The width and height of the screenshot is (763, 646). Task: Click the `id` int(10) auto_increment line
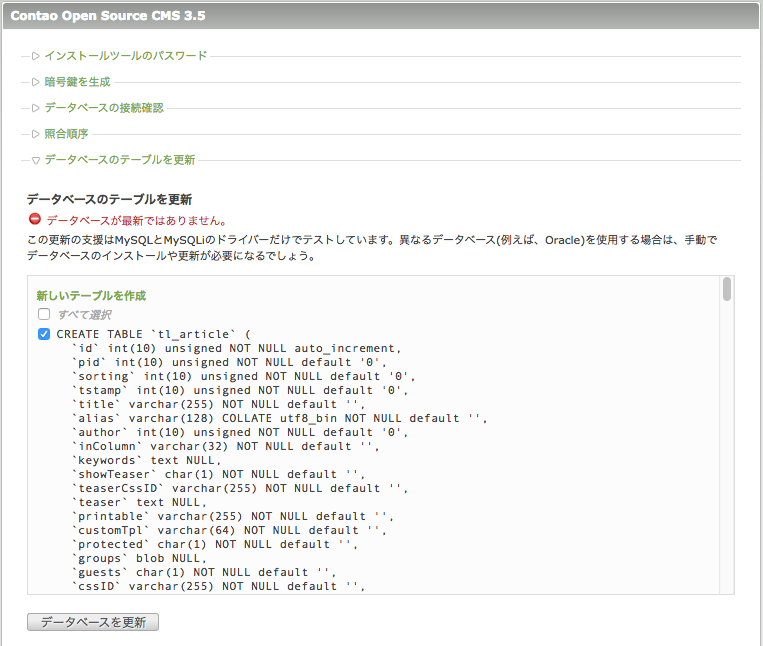coord(236,348)
